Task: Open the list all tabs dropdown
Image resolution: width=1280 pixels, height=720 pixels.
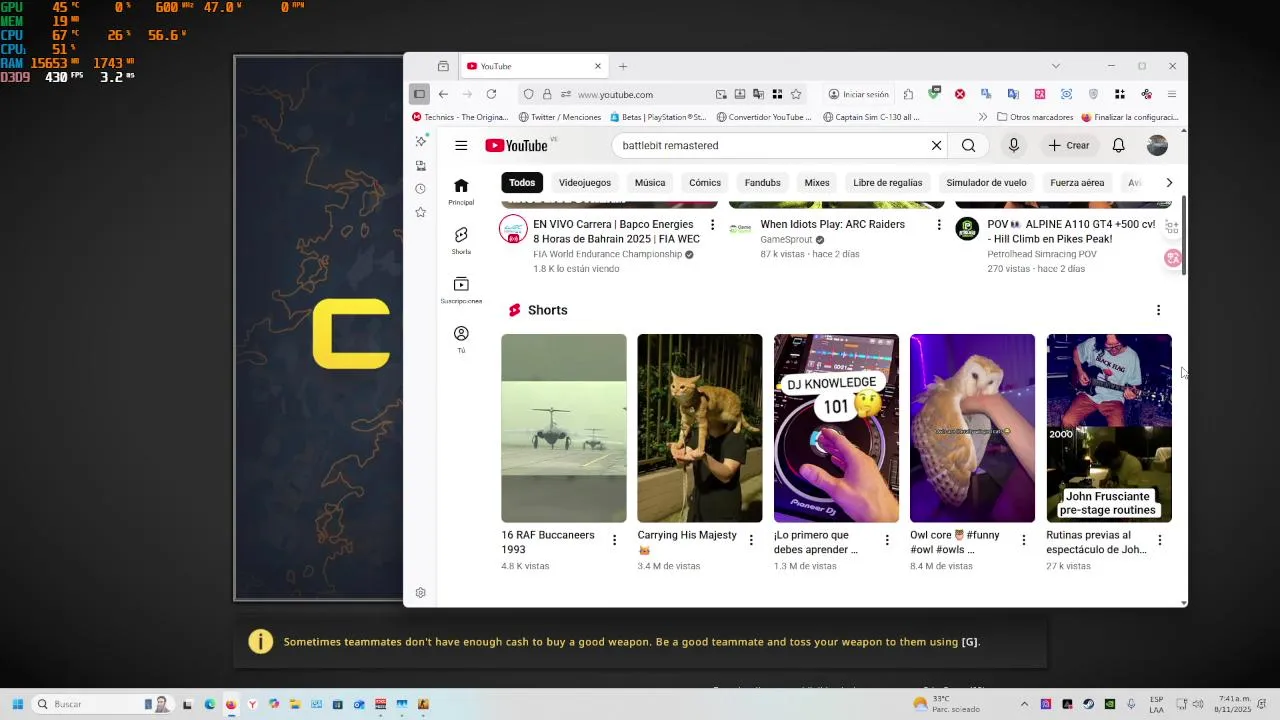Action: tap(1055, 66)
